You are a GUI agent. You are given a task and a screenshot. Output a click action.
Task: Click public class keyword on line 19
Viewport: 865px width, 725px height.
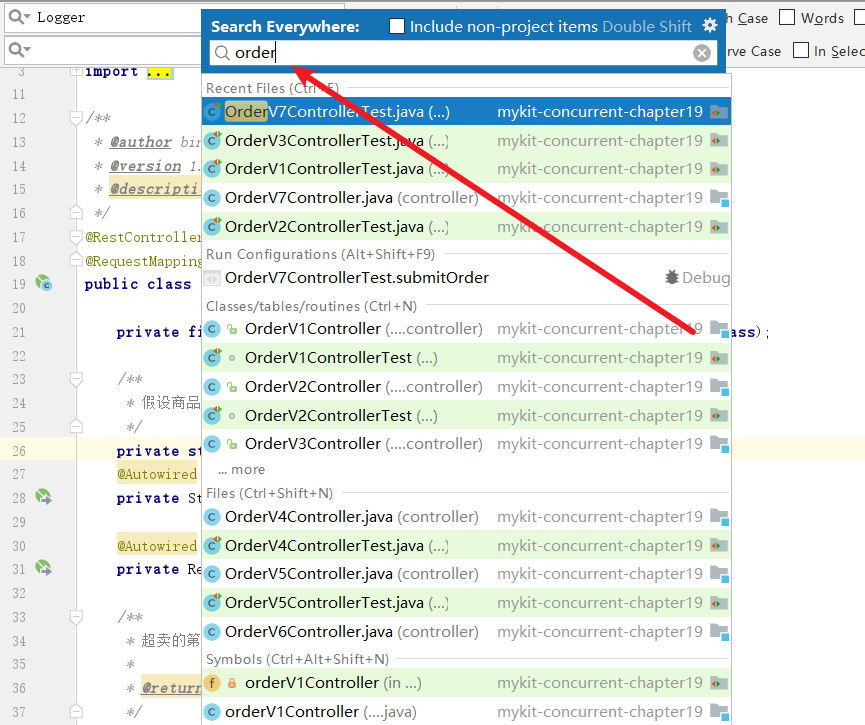[137, 284]
